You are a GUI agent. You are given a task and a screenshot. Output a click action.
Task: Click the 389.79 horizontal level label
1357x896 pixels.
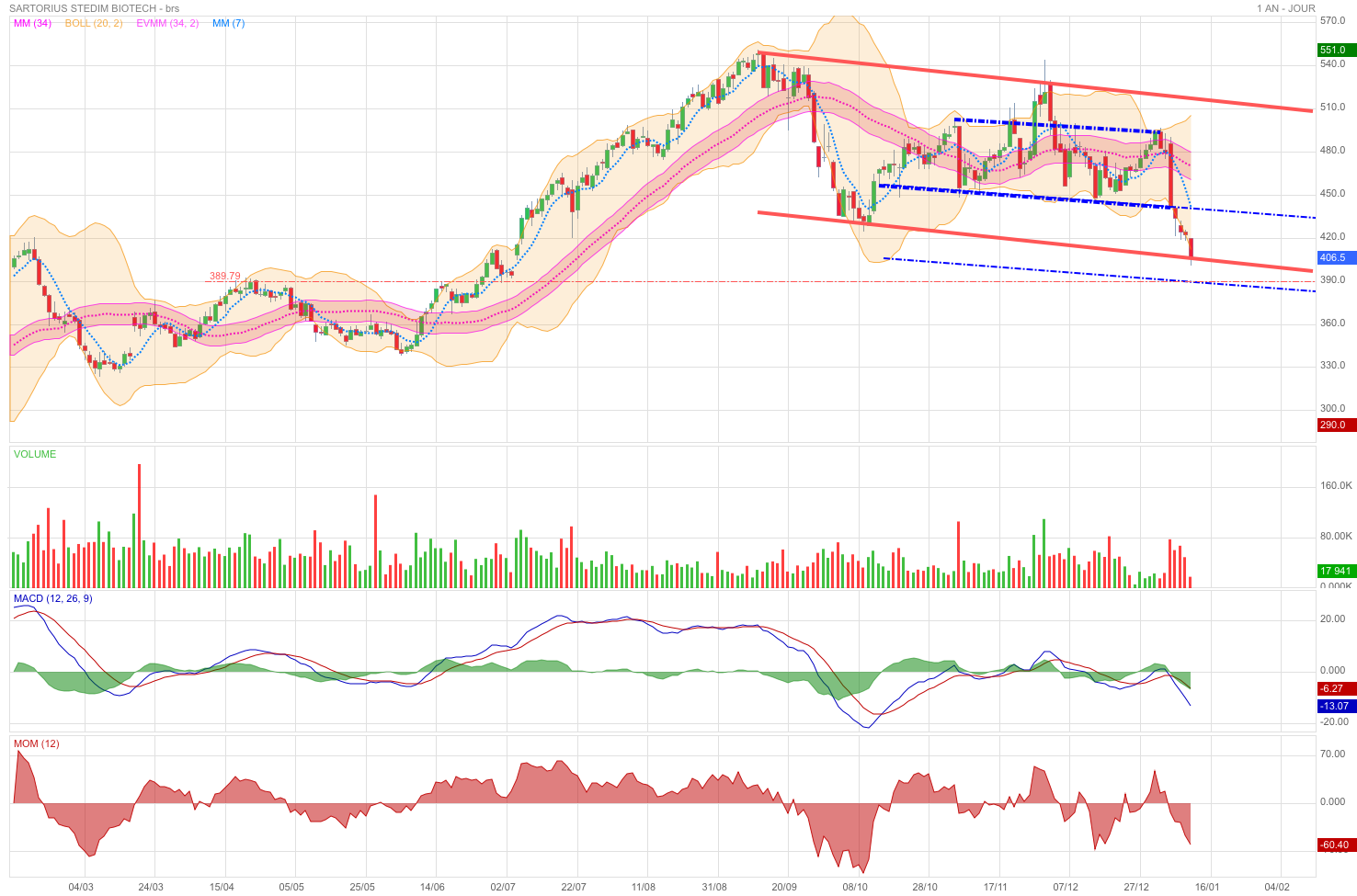tap(225, 276)
